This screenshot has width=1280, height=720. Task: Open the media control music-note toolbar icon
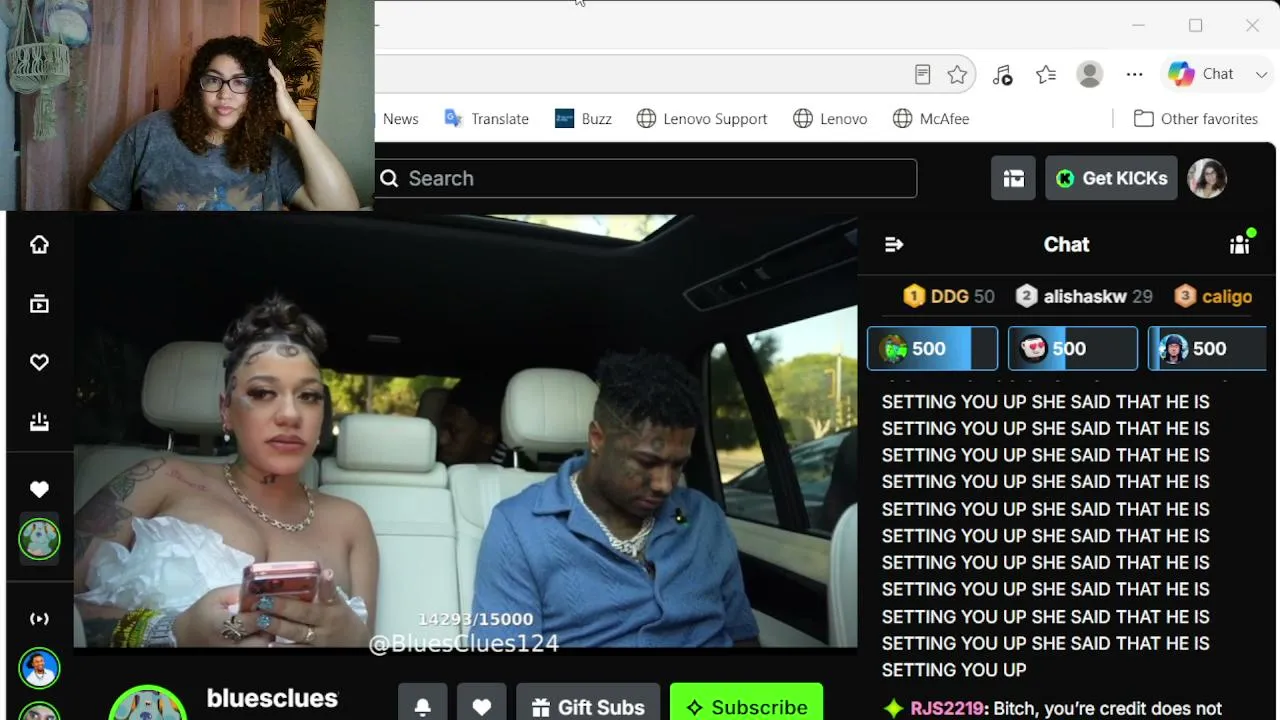(1002, 74)
